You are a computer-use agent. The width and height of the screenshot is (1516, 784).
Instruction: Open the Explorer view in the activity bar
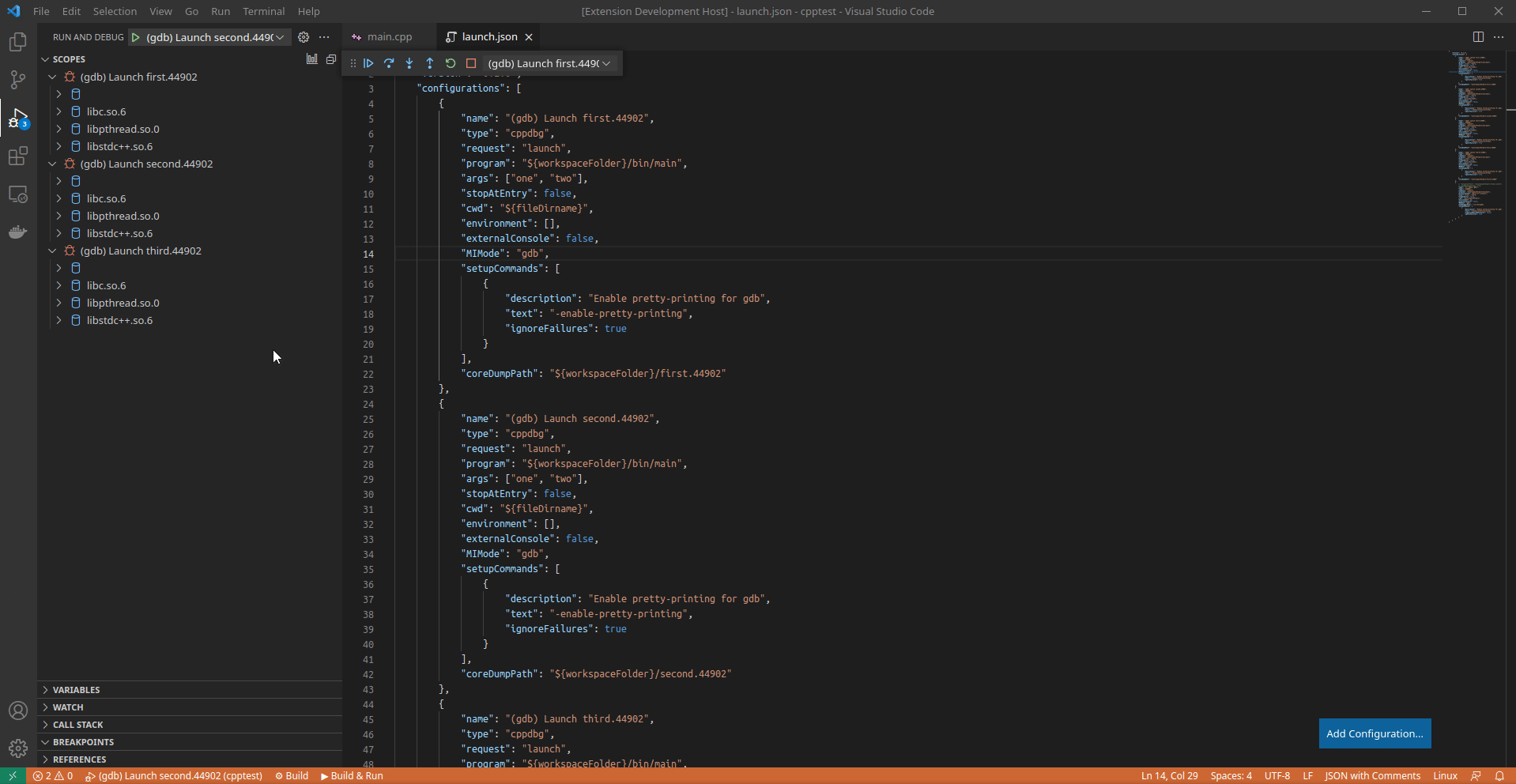coord(18,42)
